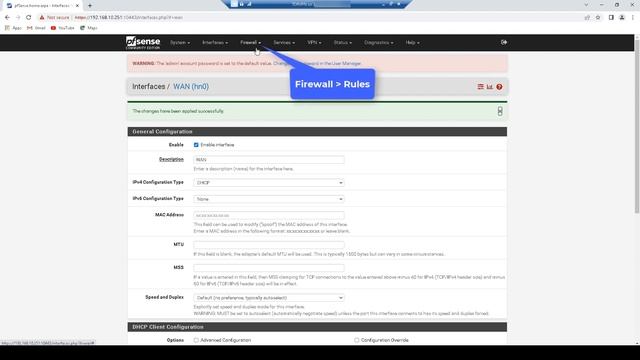
Task: Open Chrome three-dot menu
Action: pyautogui.click(x=633, y=18)
